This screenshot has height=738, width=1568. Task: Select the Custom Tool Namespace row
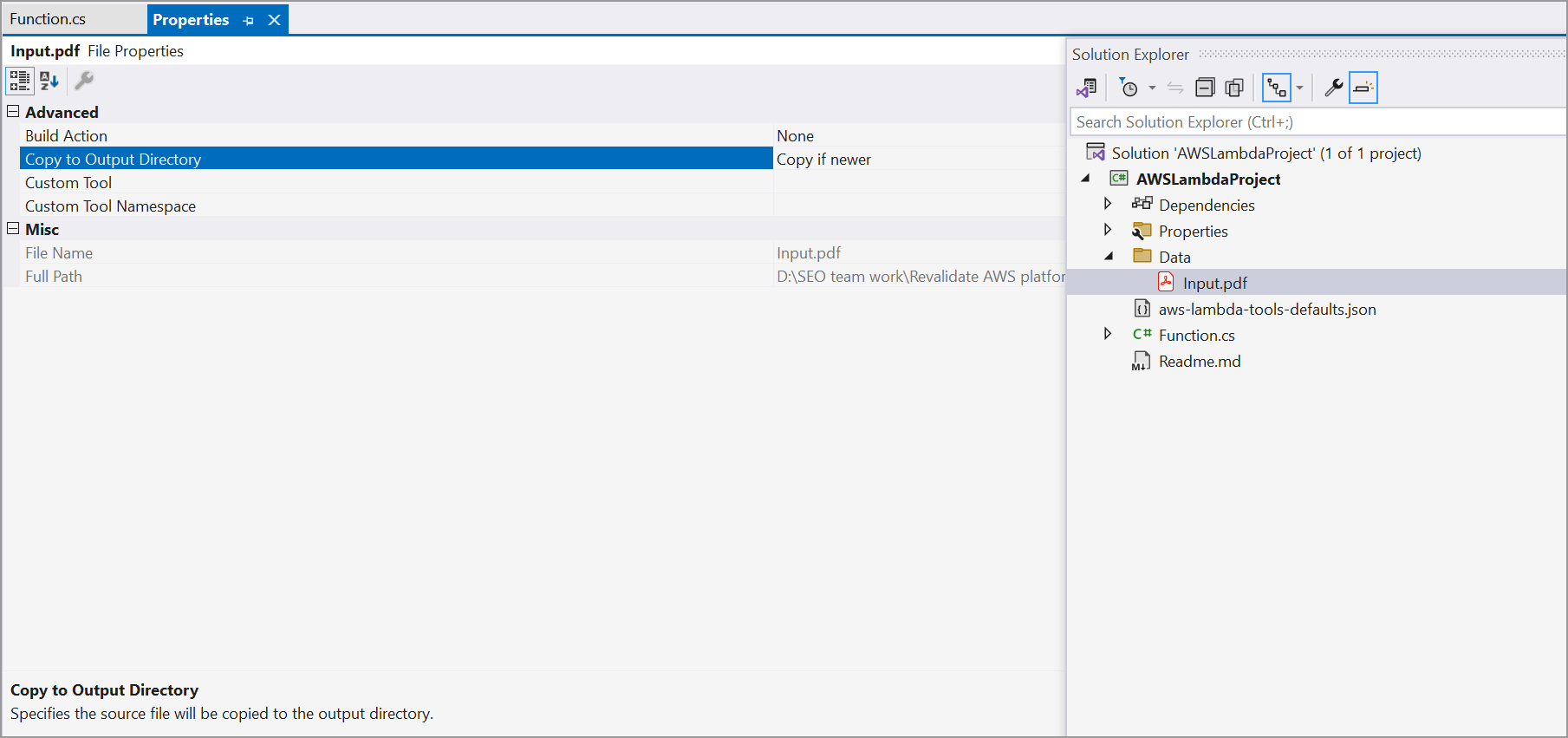click(x=543, y=206)
